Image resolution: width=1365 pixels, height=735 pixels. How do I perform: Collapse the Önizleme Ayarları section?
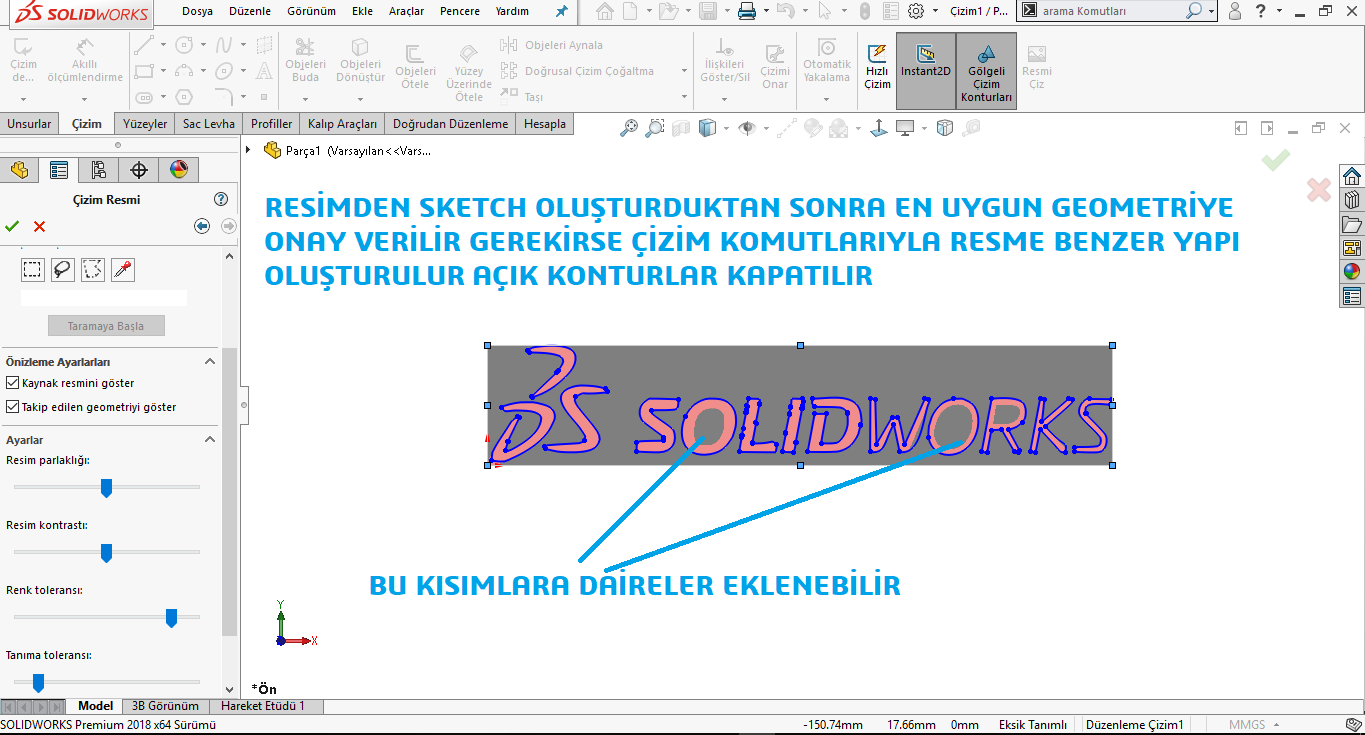pyautogui.click(x=210, y=361)
